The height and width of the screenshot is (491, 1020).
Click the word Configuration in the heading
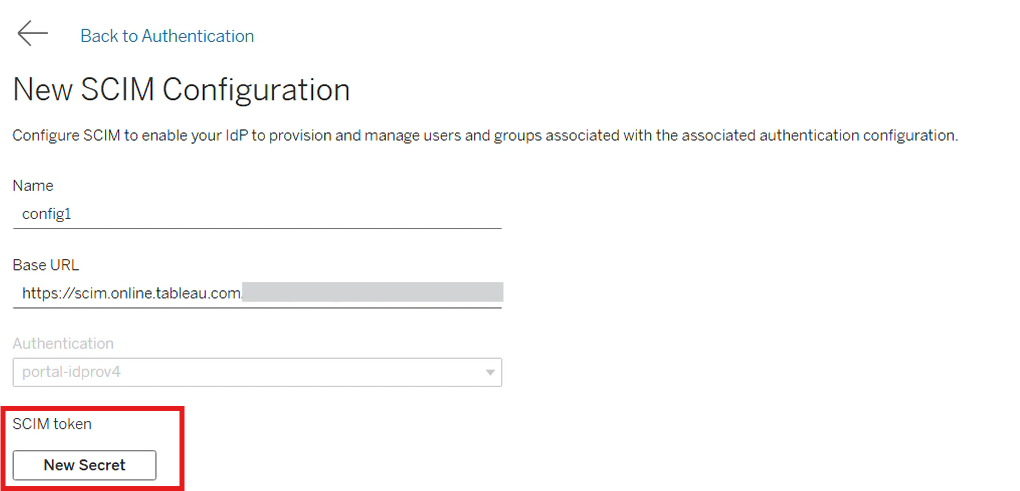(x=256, y=90)
